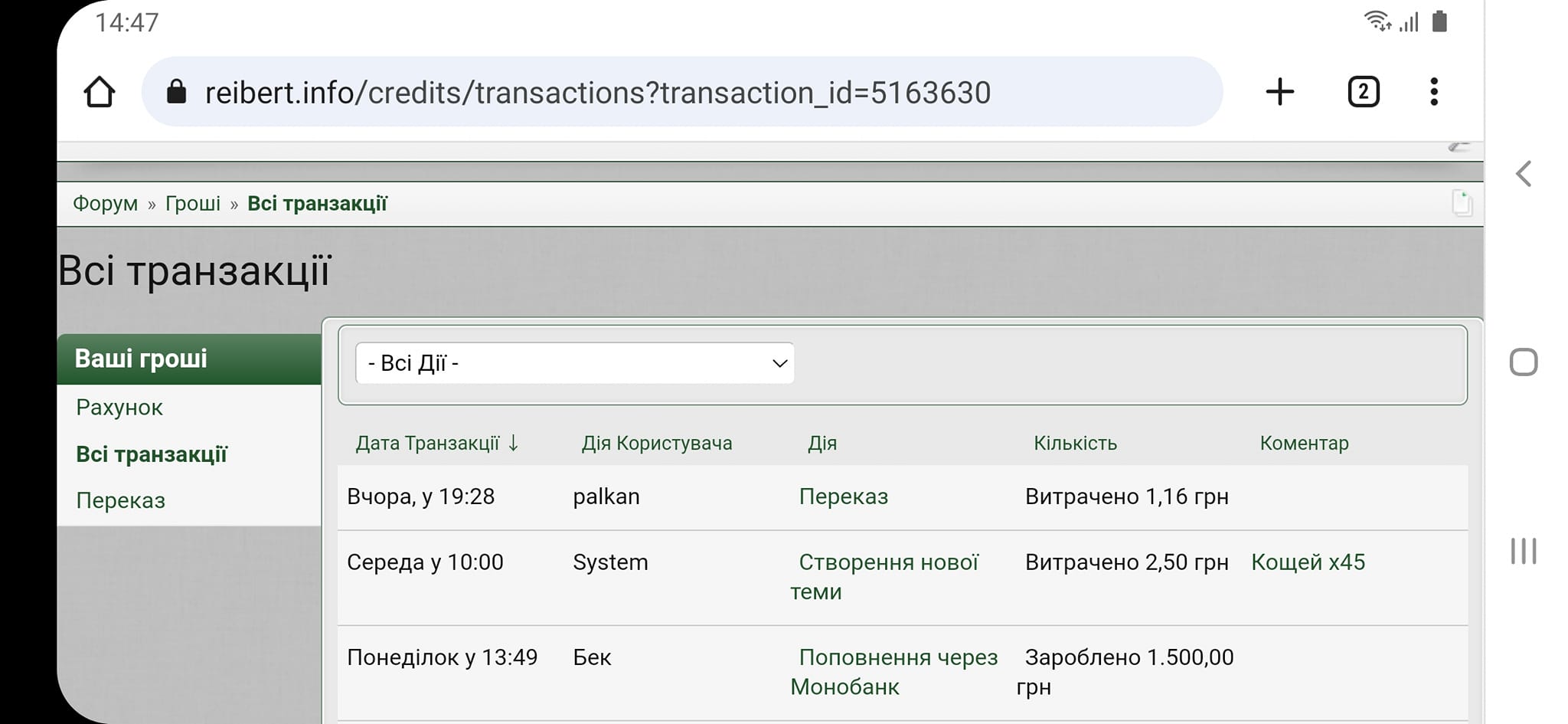Expand the "Всі Дії" filter dropdown
Screen dimensions: 1568x724
pyautogui.click(x=575, y=363)
